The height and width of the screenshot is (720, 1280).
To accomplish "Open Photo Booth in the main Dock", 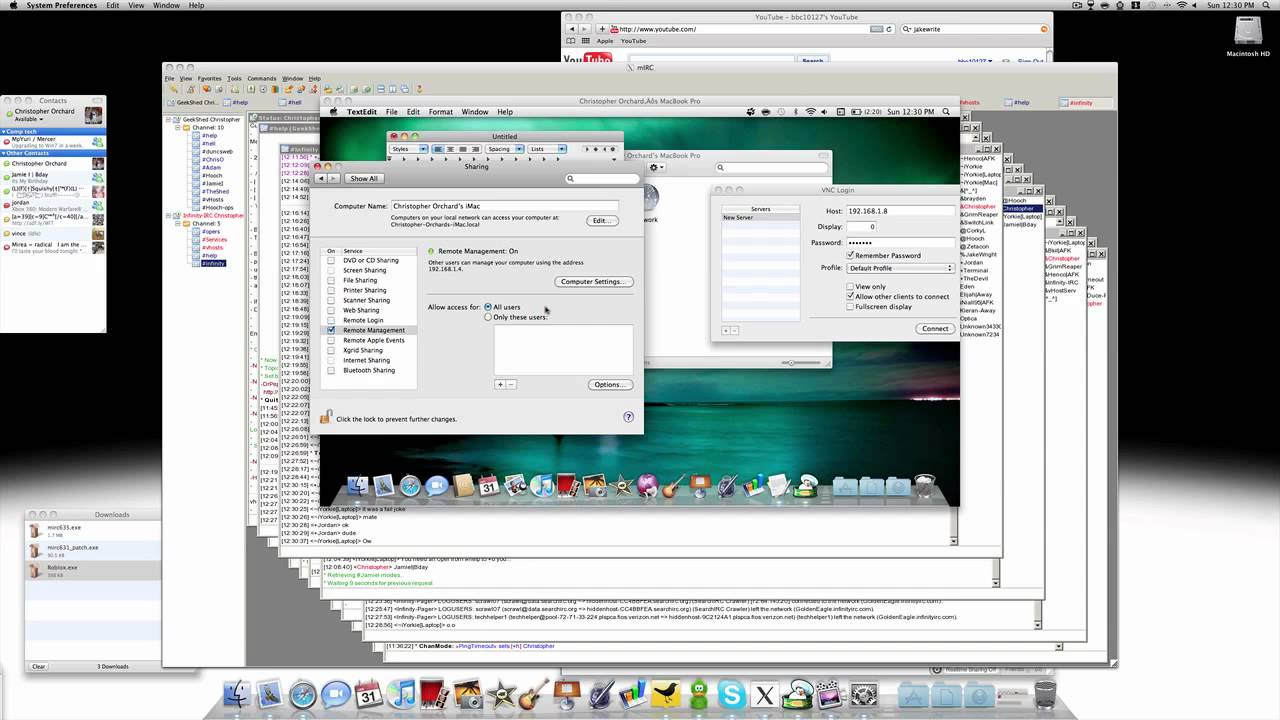I will pos(433,696).
